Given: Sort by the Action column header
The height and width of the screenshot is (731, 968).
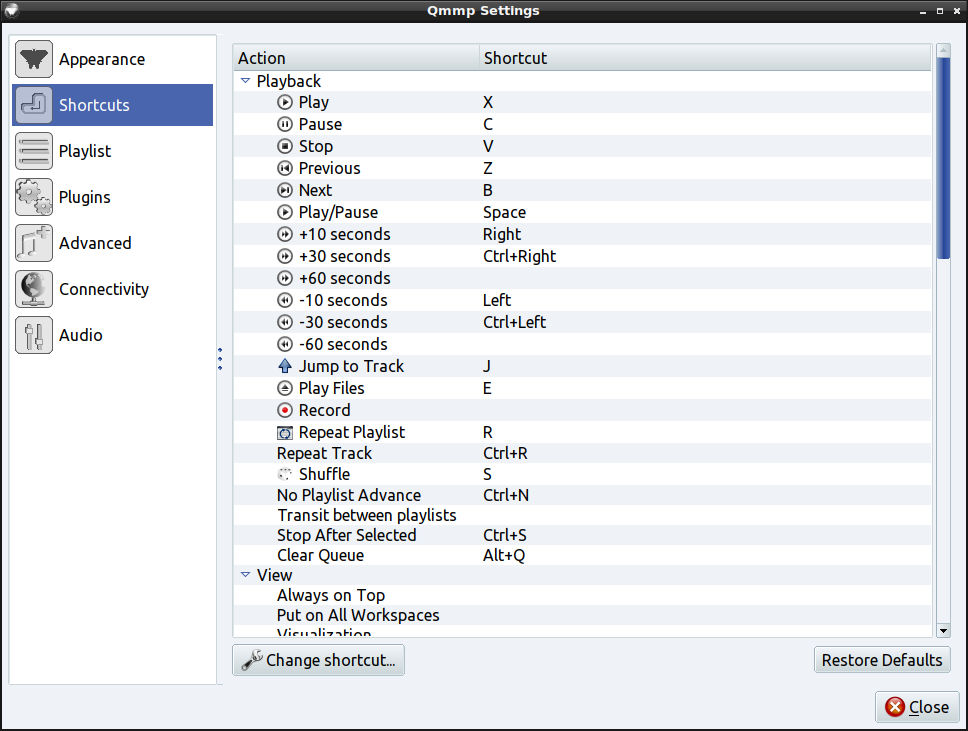Looking at the screenshot, I should [x=356, y=58].
